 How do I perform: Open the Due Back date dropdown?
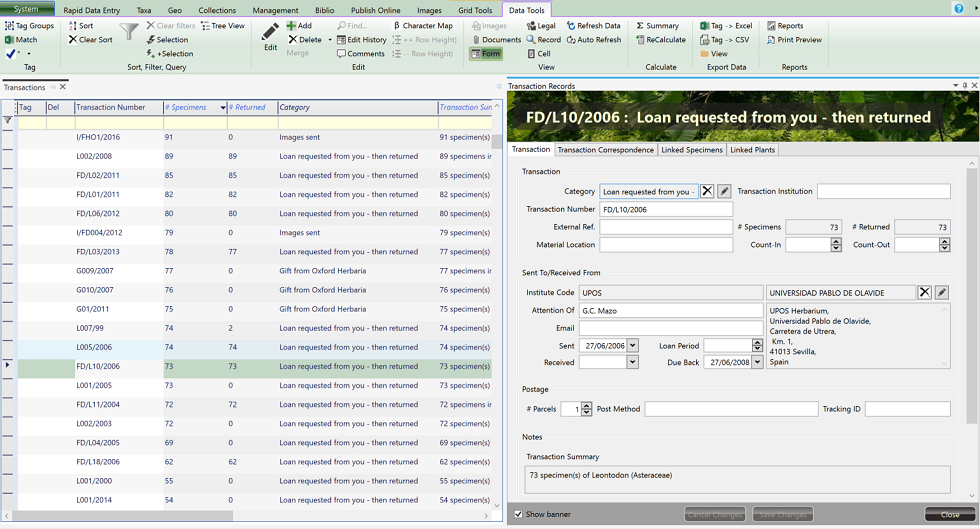point(758,362)
